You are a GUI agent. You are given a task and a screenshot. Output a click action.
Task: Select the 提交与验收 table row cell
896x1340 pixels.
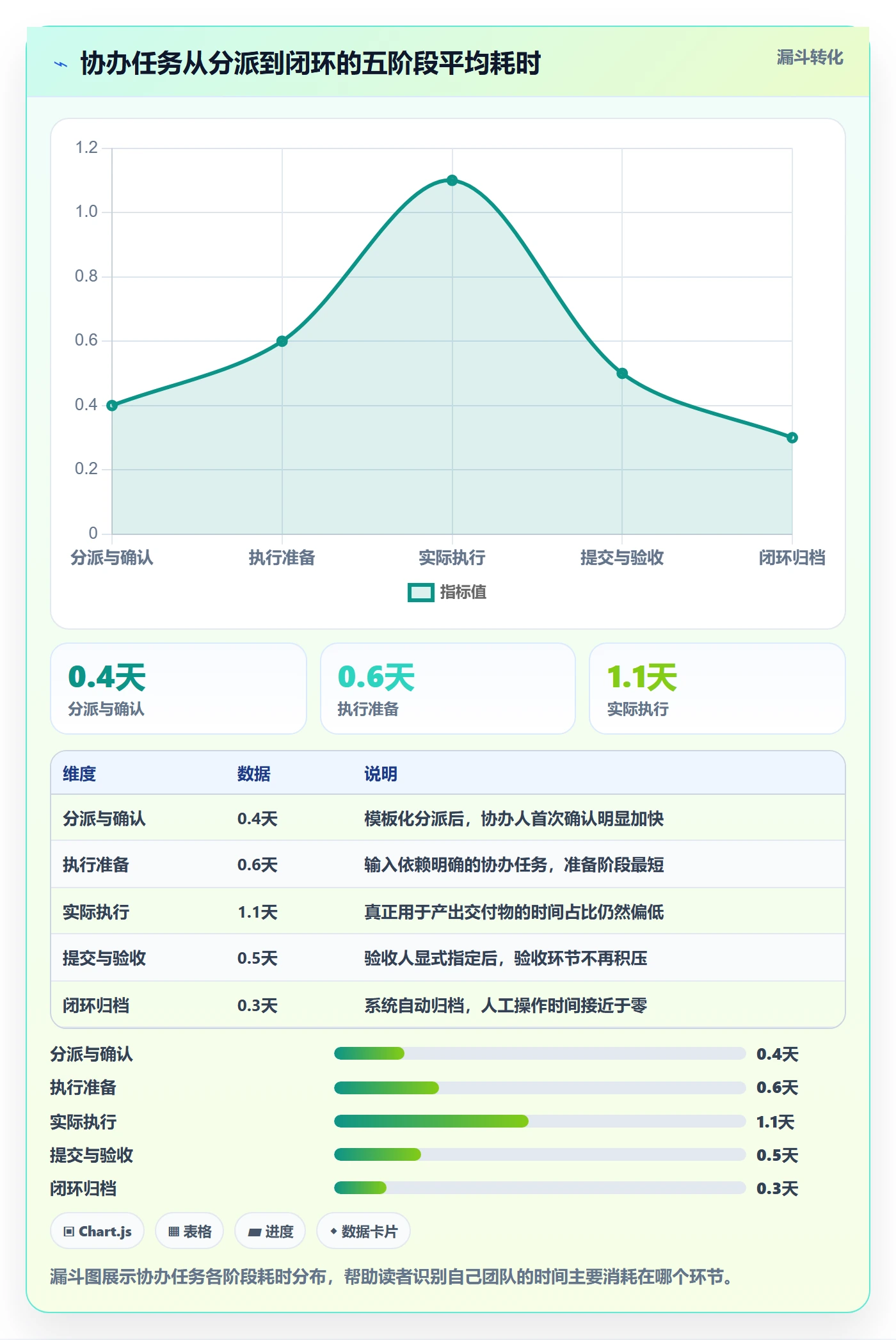click(x=104, y=958)
